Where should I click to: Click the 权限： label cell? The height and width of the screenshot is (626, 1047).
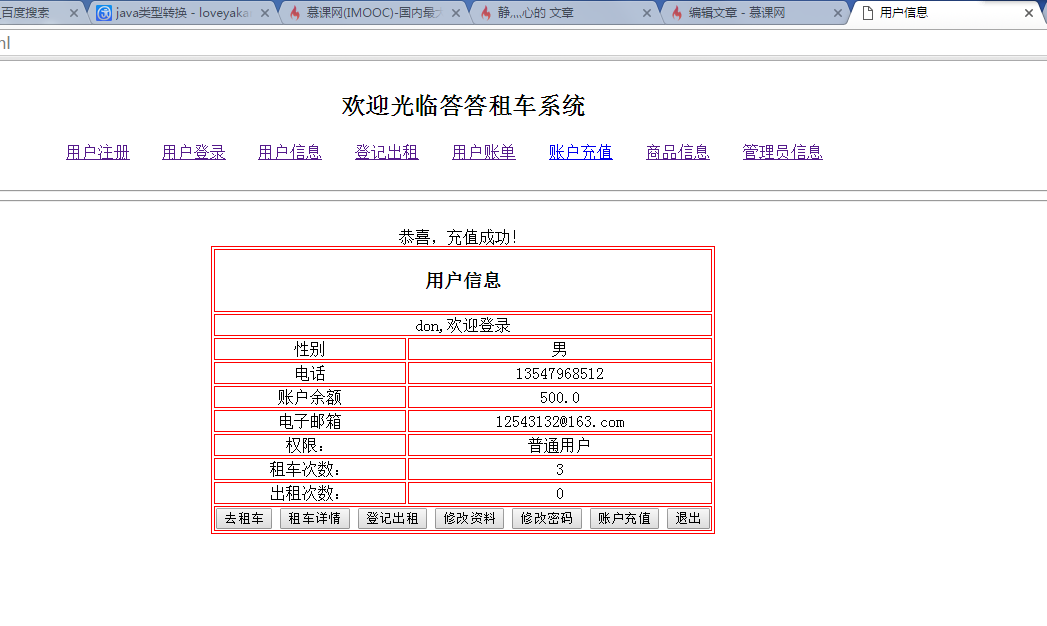[x=310, y=445]
